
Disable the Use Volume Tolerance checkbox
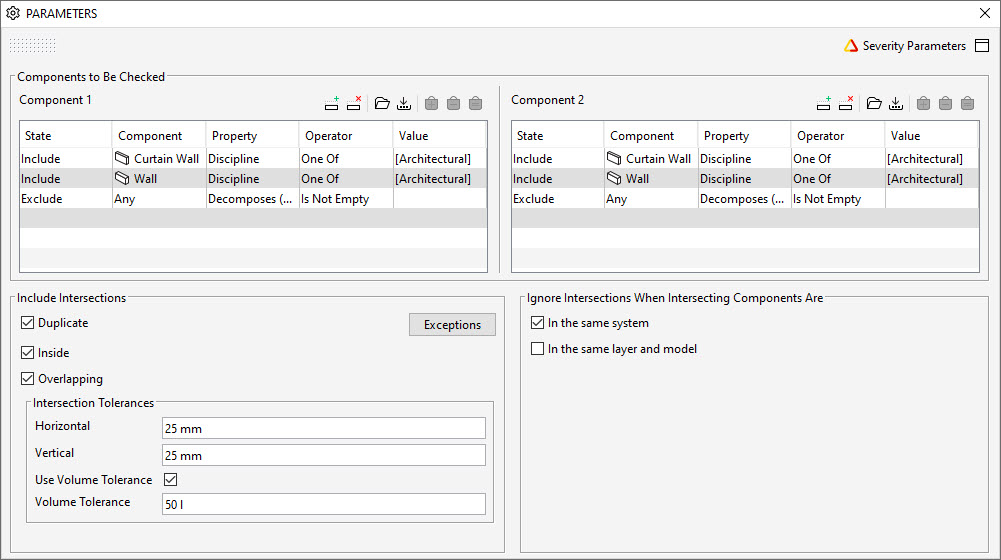(170, 480)
